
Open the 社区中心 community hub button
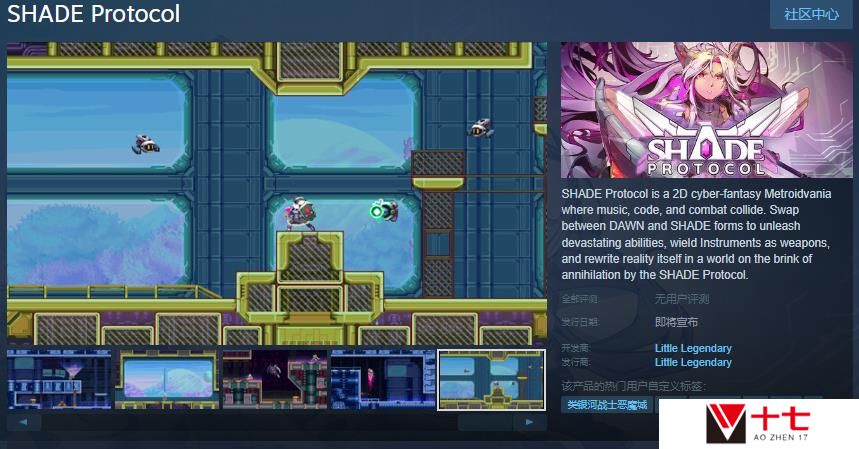811,14
